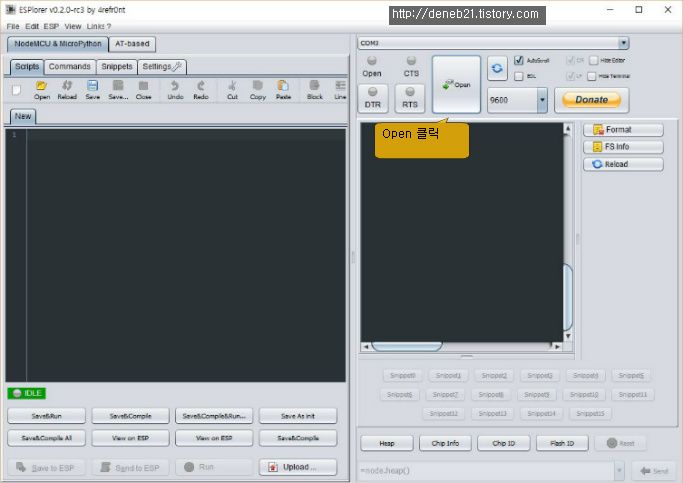683x483 pixels.
Task: Open the File menu
Action: click(13, 26)
